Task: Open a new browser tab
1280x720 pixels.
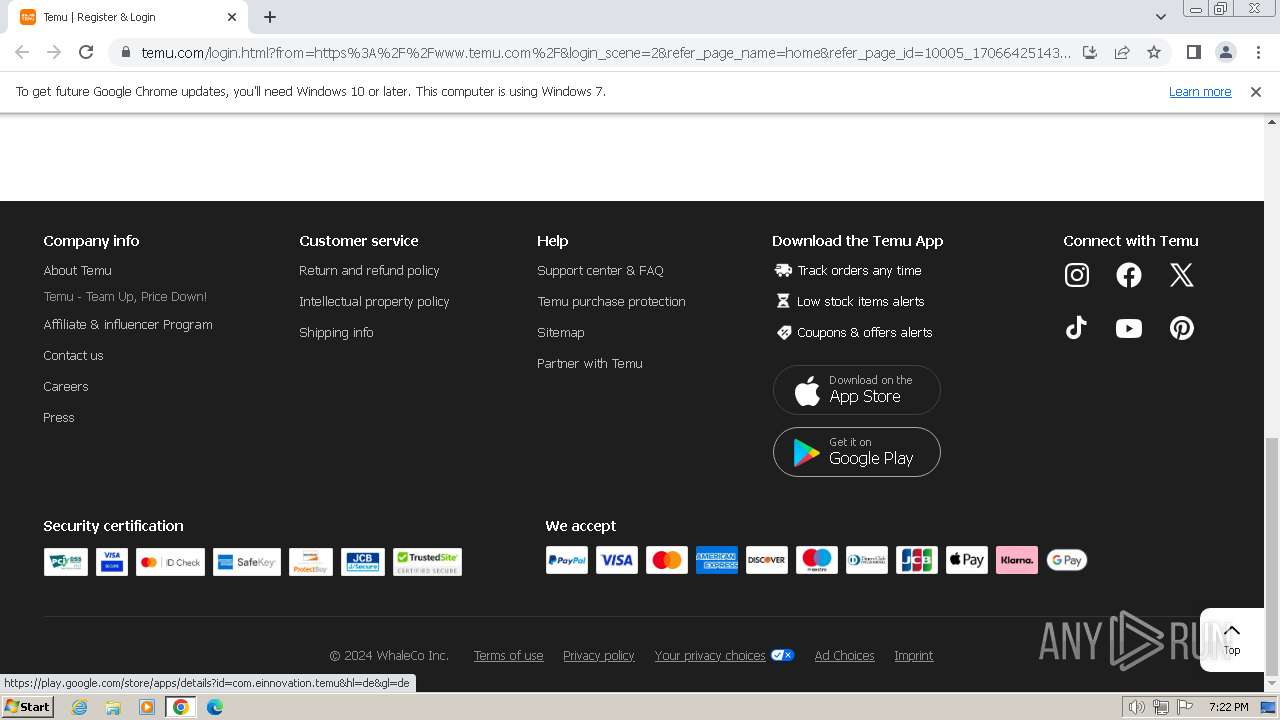Action: click(270, 17)
